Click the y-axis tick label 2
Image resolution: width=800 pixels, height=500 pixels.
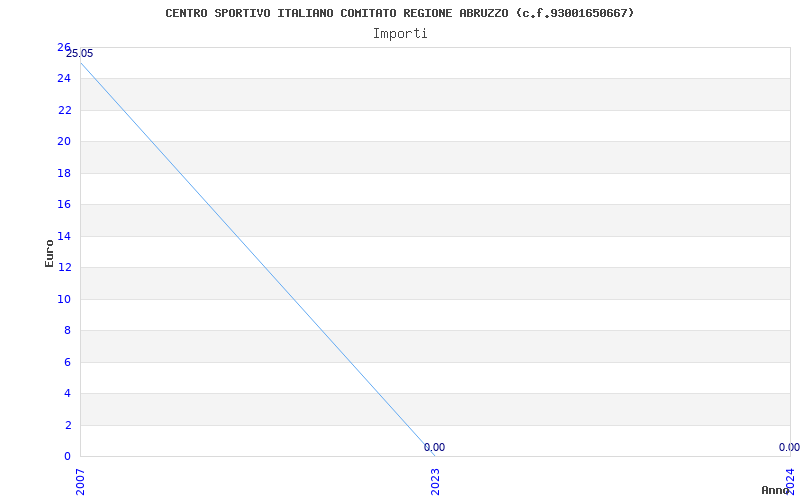click(x=67, y=425)
